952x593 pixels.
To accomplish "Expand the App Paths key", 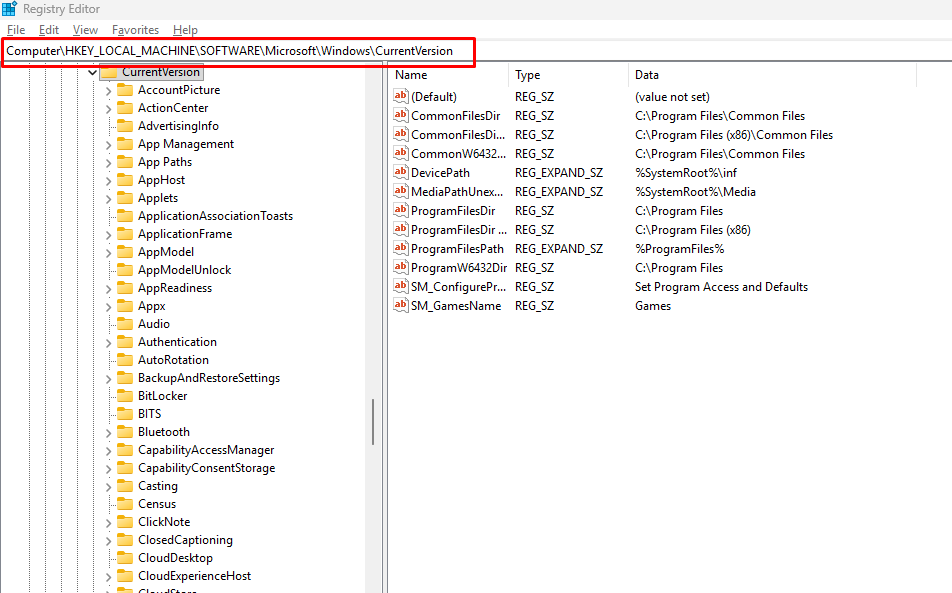I will [109, 162].
